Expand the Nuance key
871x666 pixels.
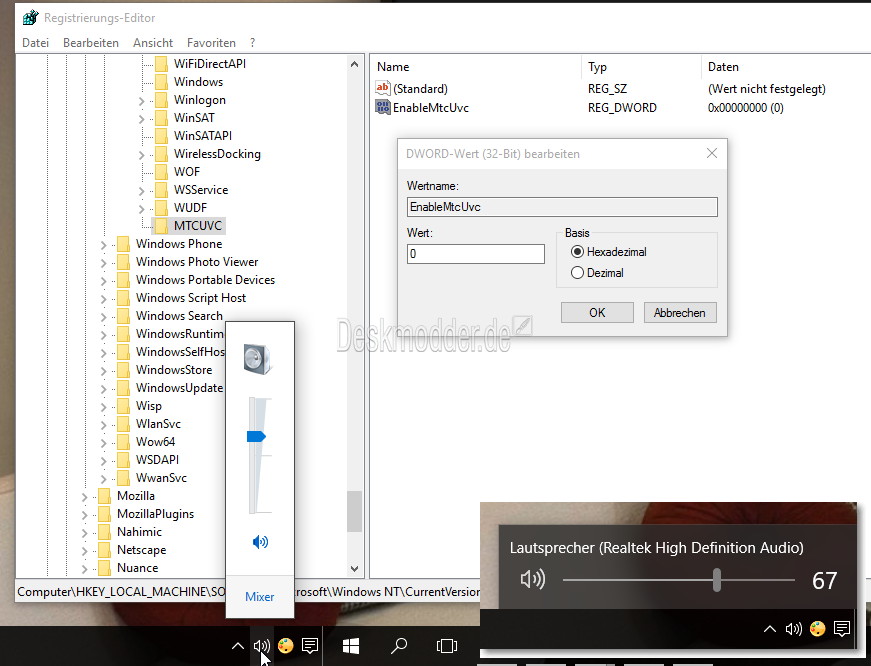pos(85,569)
